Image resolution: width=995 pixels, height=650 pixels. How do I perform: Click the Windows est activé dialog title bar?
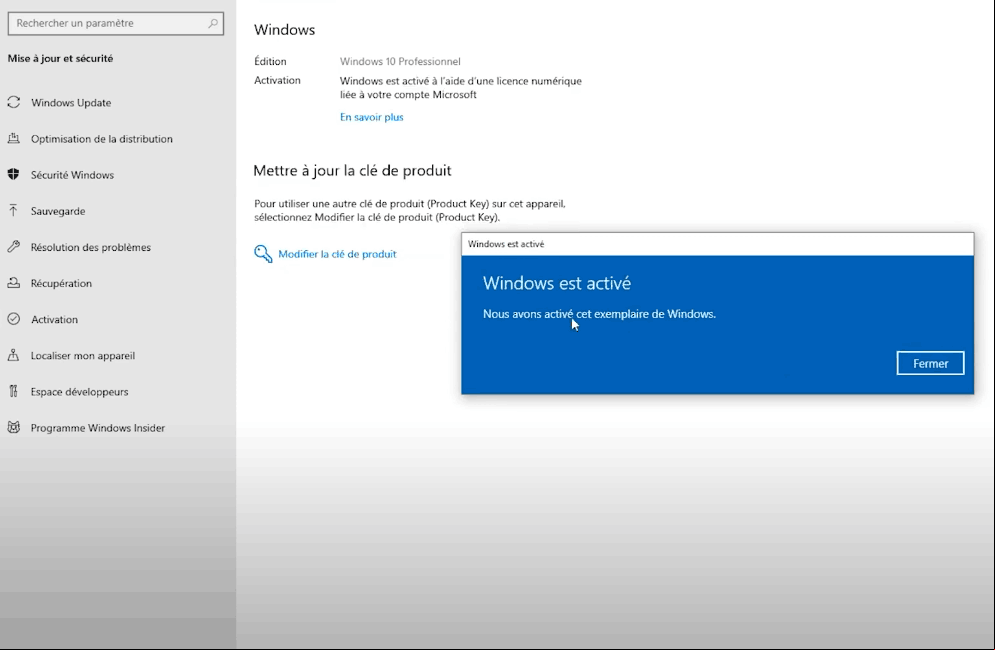(x=717, y=244)
